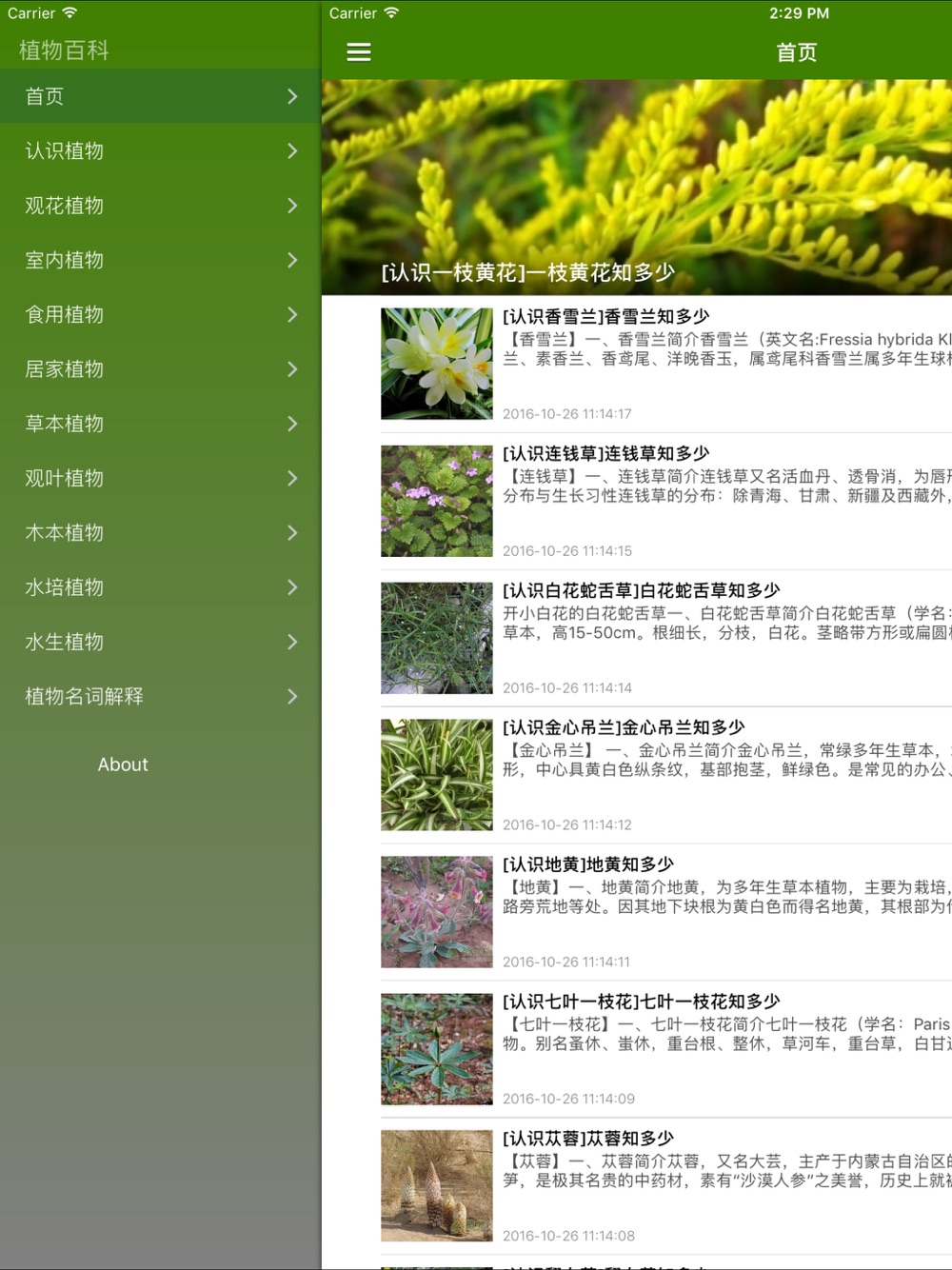Click timestamp 2016-10-26 11:14:14

(567, 688)
